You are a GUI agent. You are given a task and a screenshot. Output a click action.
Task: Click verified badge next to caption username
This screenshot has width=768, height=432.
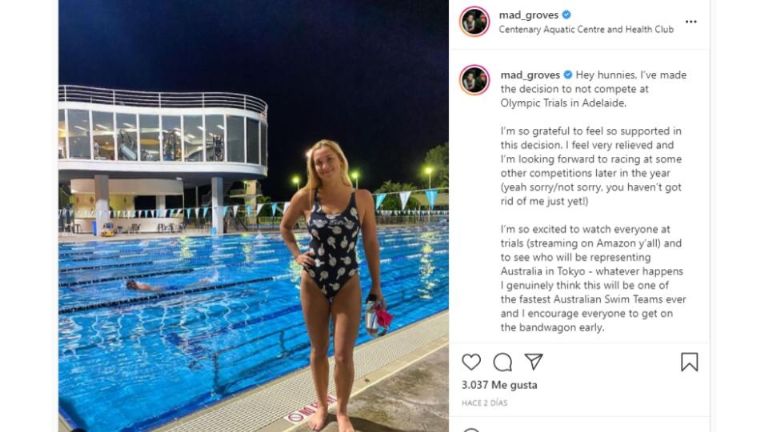(568, 74)
